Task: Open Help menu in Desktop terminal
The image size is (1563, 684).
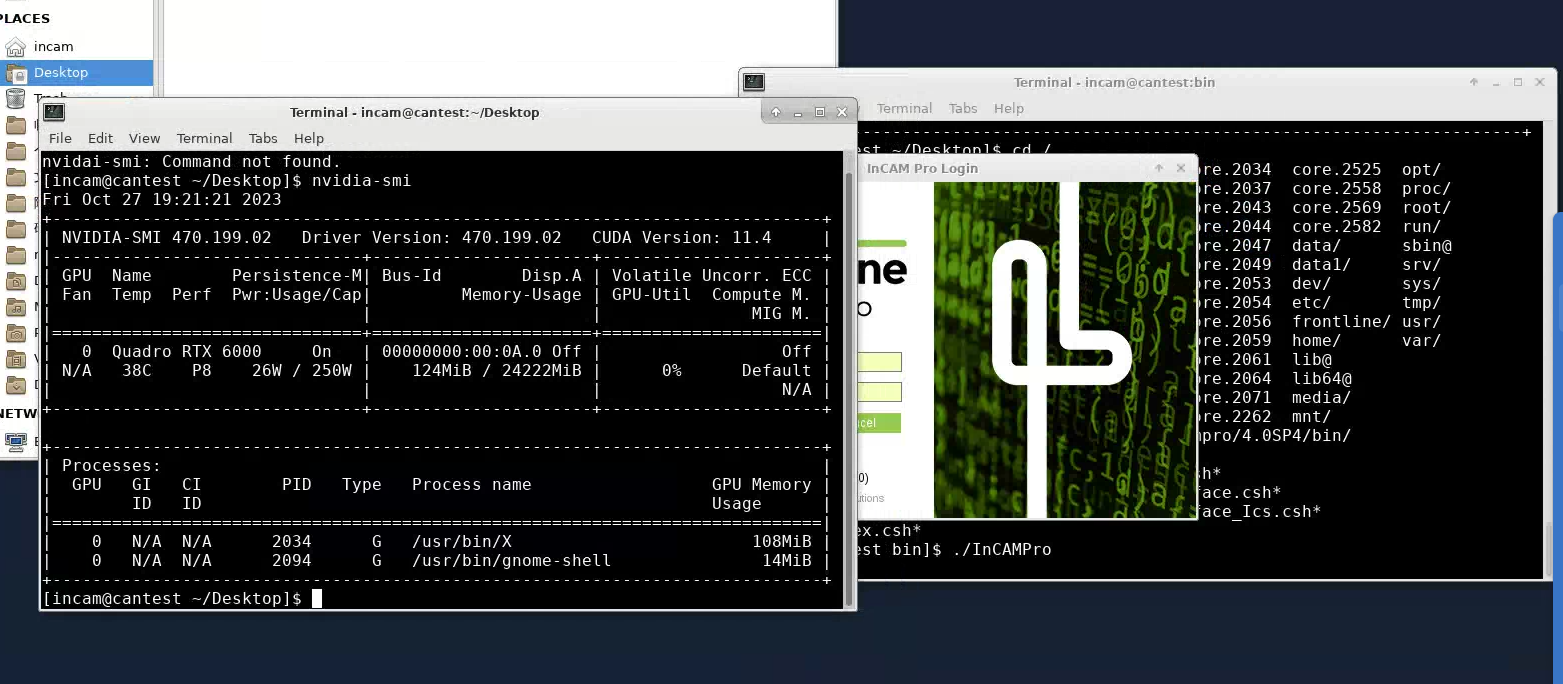Action: [x=309, y=138]
